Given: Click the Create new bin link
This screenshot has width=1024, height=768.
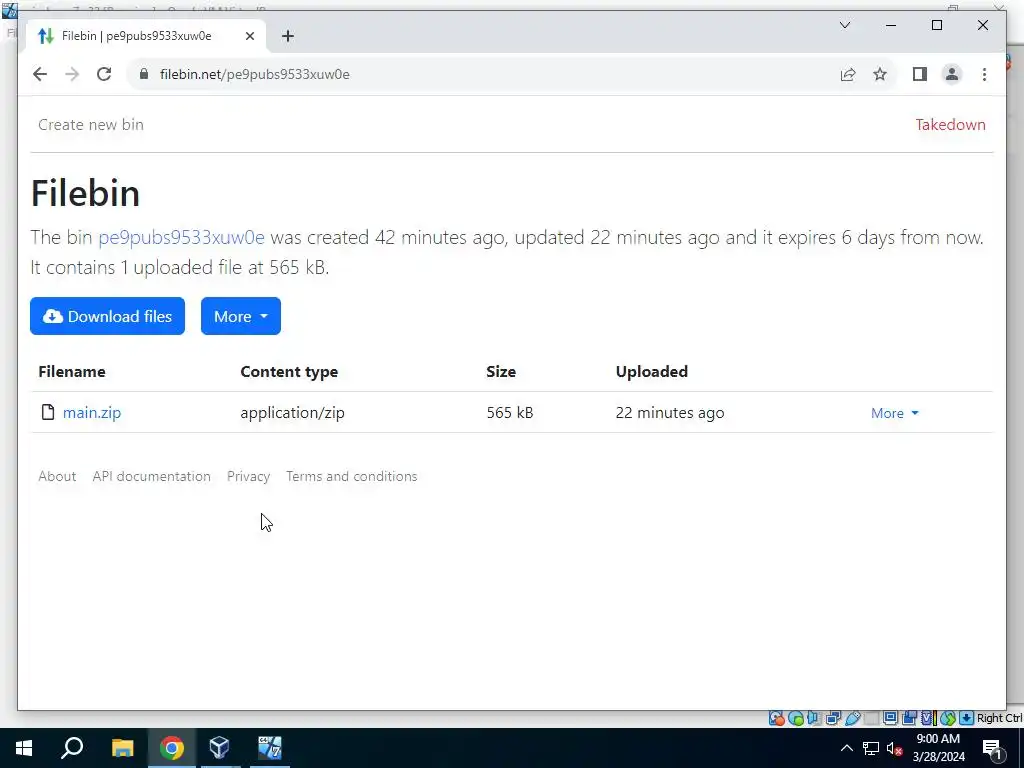Looking at the screenshot, I should click(x=91, y=125).
